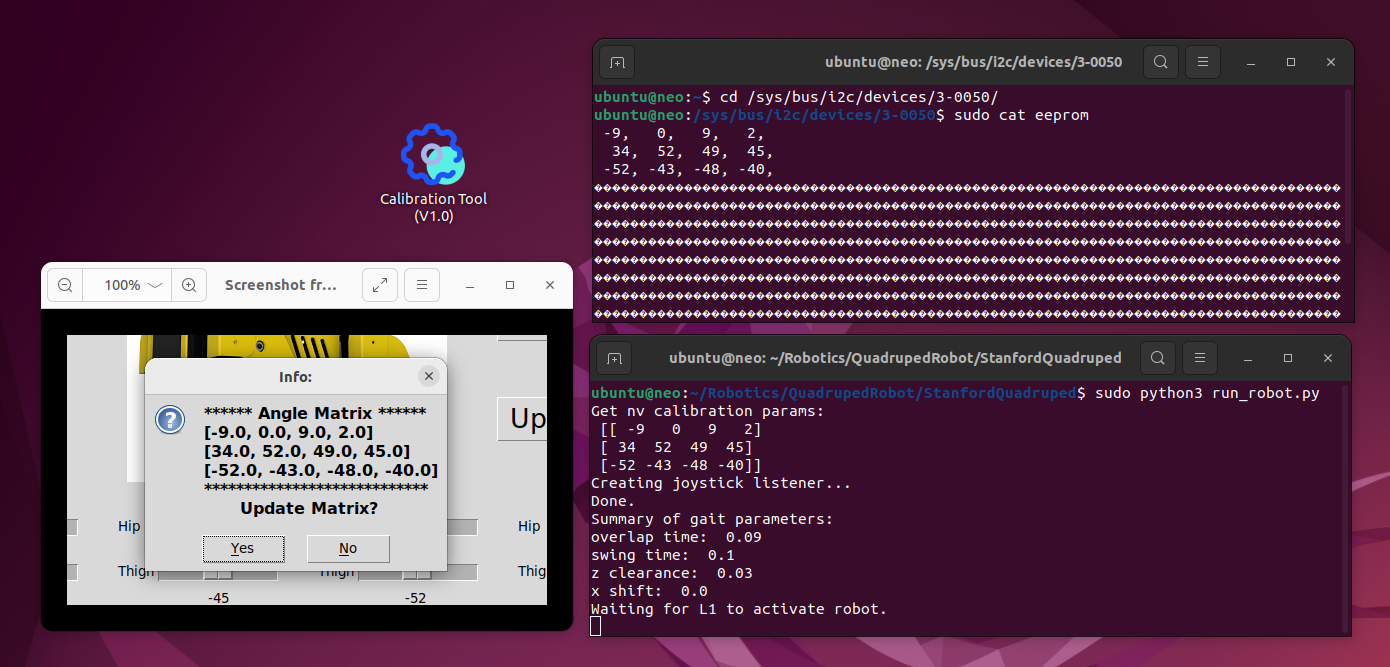Maximize the StanfordQuadruped terminal window
Viewport: 1390px width, 667px height.
(x=1288, y=357)
